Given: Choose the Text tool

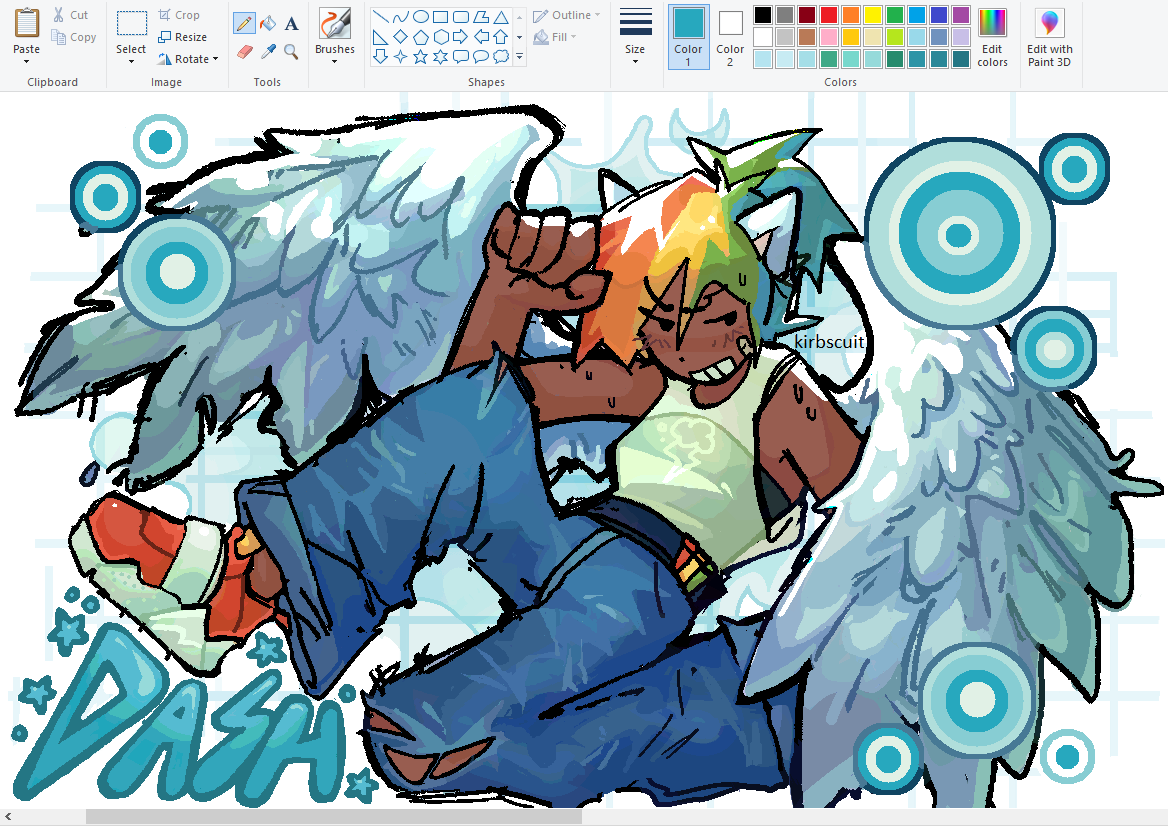Looking at the screenshot, I should coord(291,23).
